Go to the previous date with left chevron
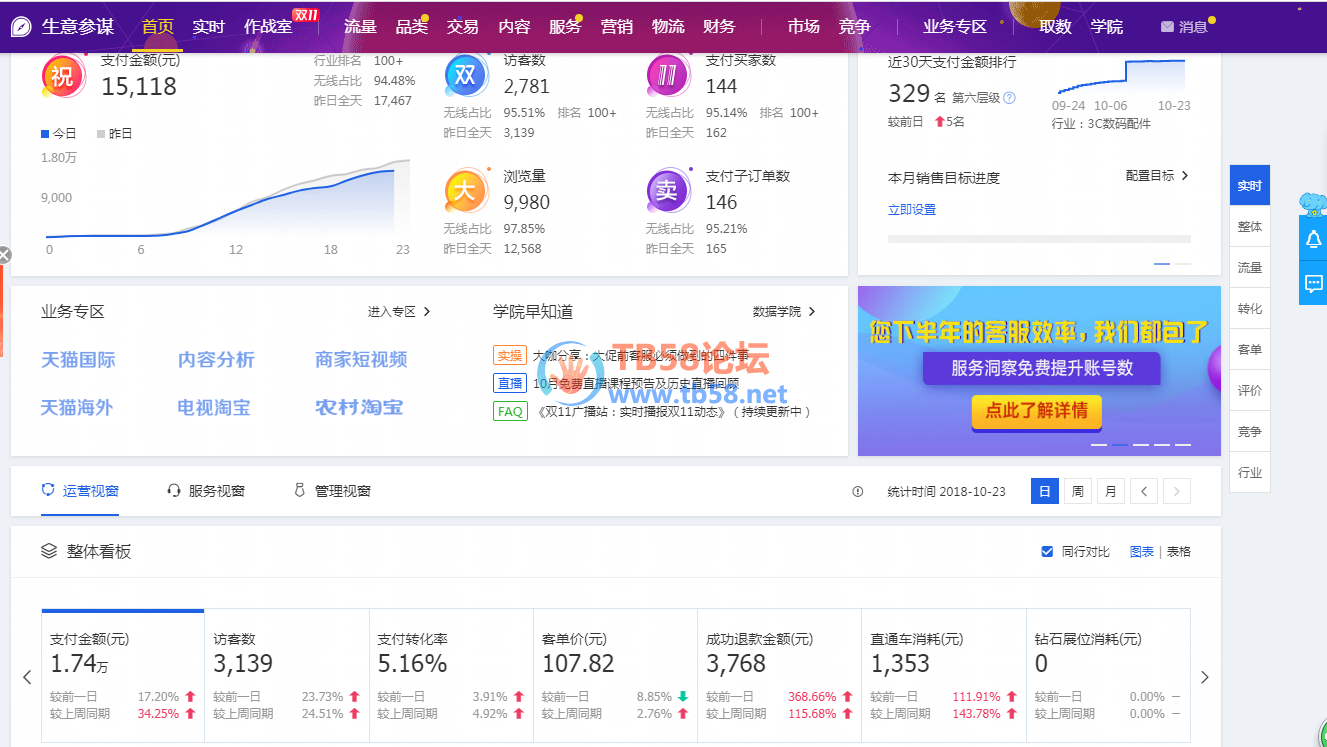This screenshot has height=747, width=1327. [x=1144, y=491]
